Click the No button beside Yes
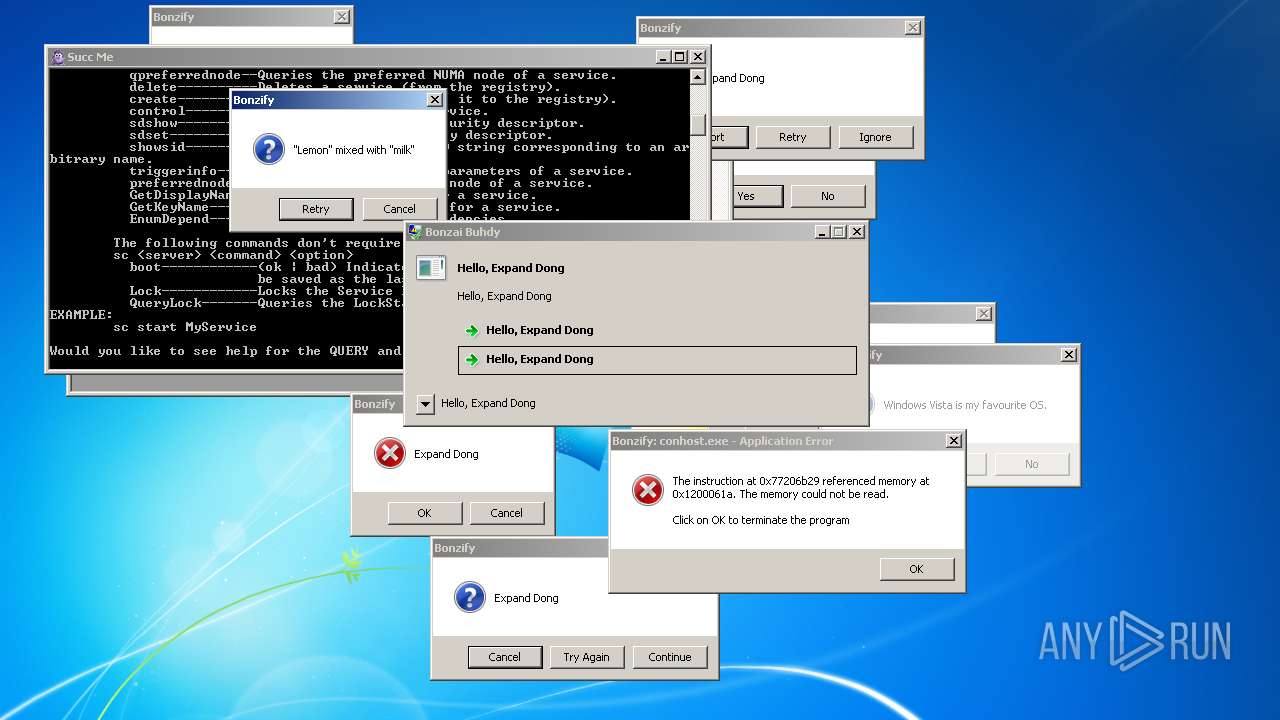 tap(827, 196)
